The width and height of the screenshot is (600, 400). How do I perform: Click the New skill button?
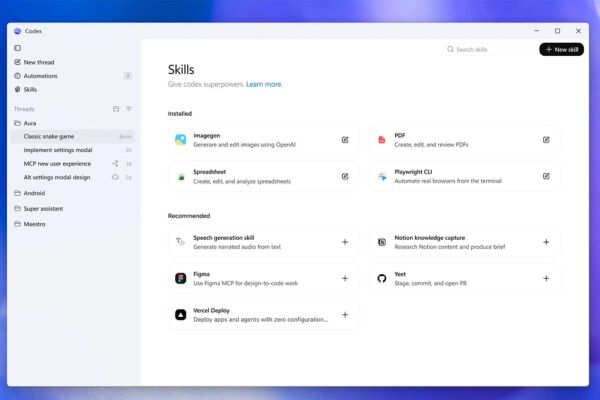tap(561, 49)
